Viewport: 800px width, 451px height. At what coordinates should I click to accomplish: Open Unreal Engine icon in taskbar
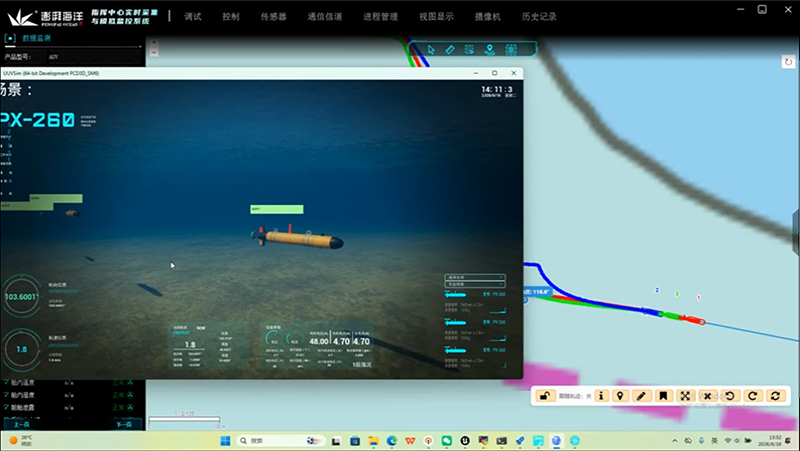click(465, 441)
